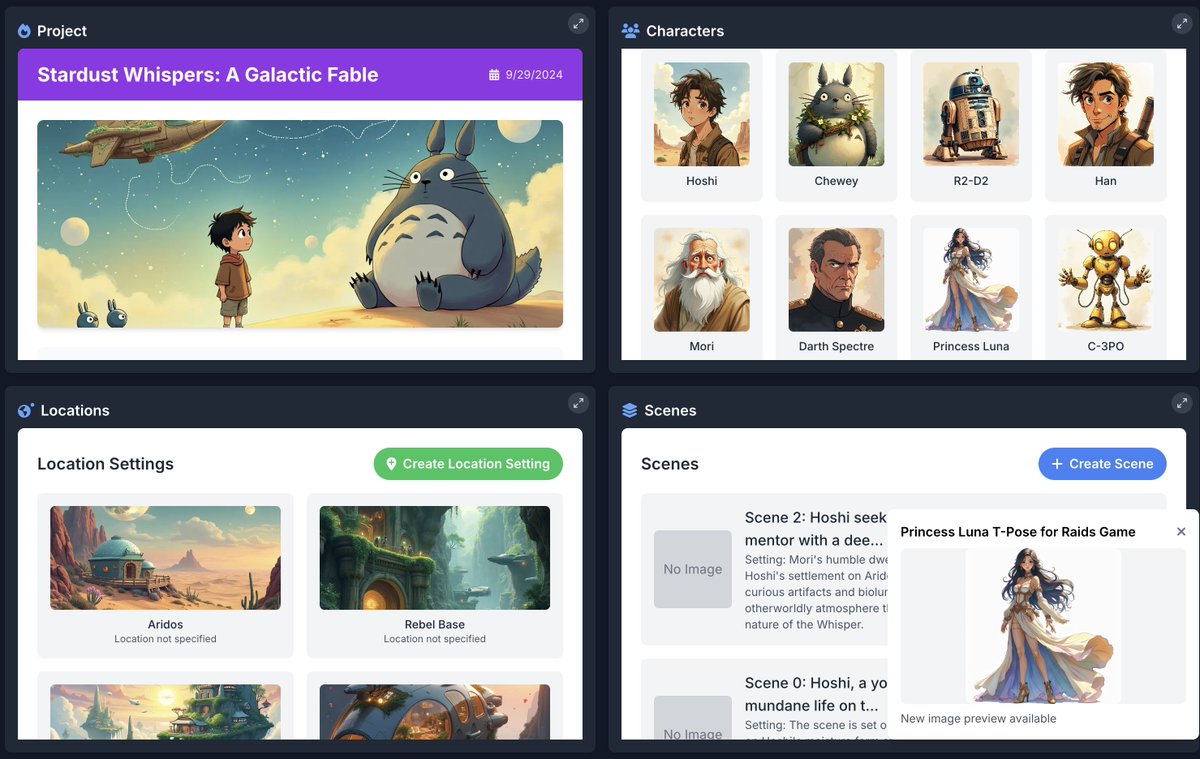Expand the Characters panel to fullscreen

pyautogui.click(x=1181, y=23)
